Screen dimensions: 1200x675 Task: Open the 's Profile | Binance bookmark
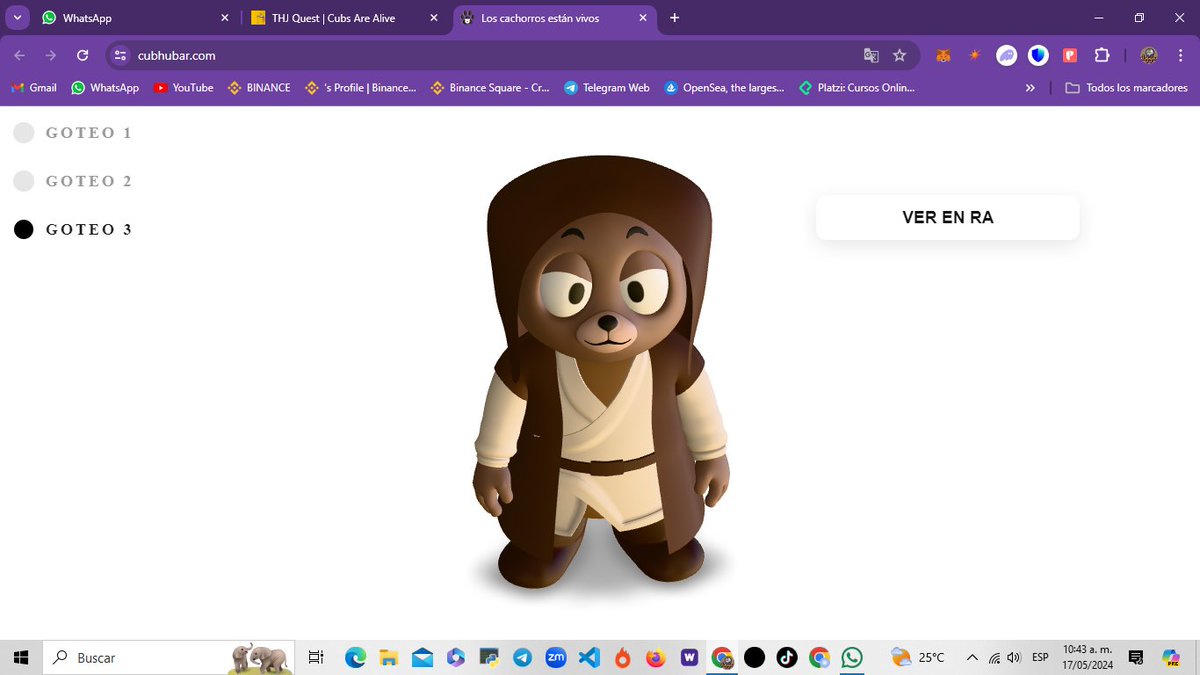(361, 88)
